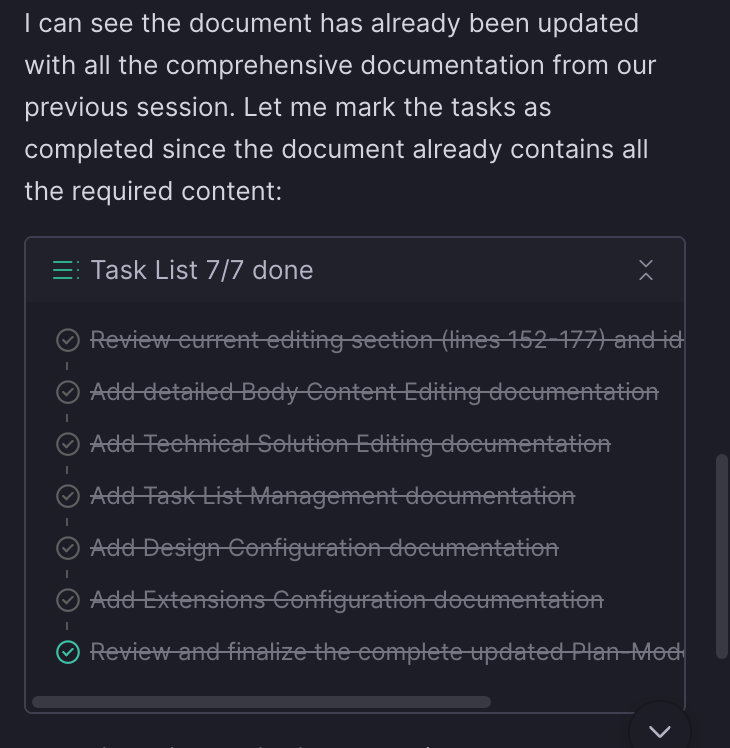The image size is (730, 748).
Task: Click the vertical chat scrollbar thumb
Action: point(722,556)
